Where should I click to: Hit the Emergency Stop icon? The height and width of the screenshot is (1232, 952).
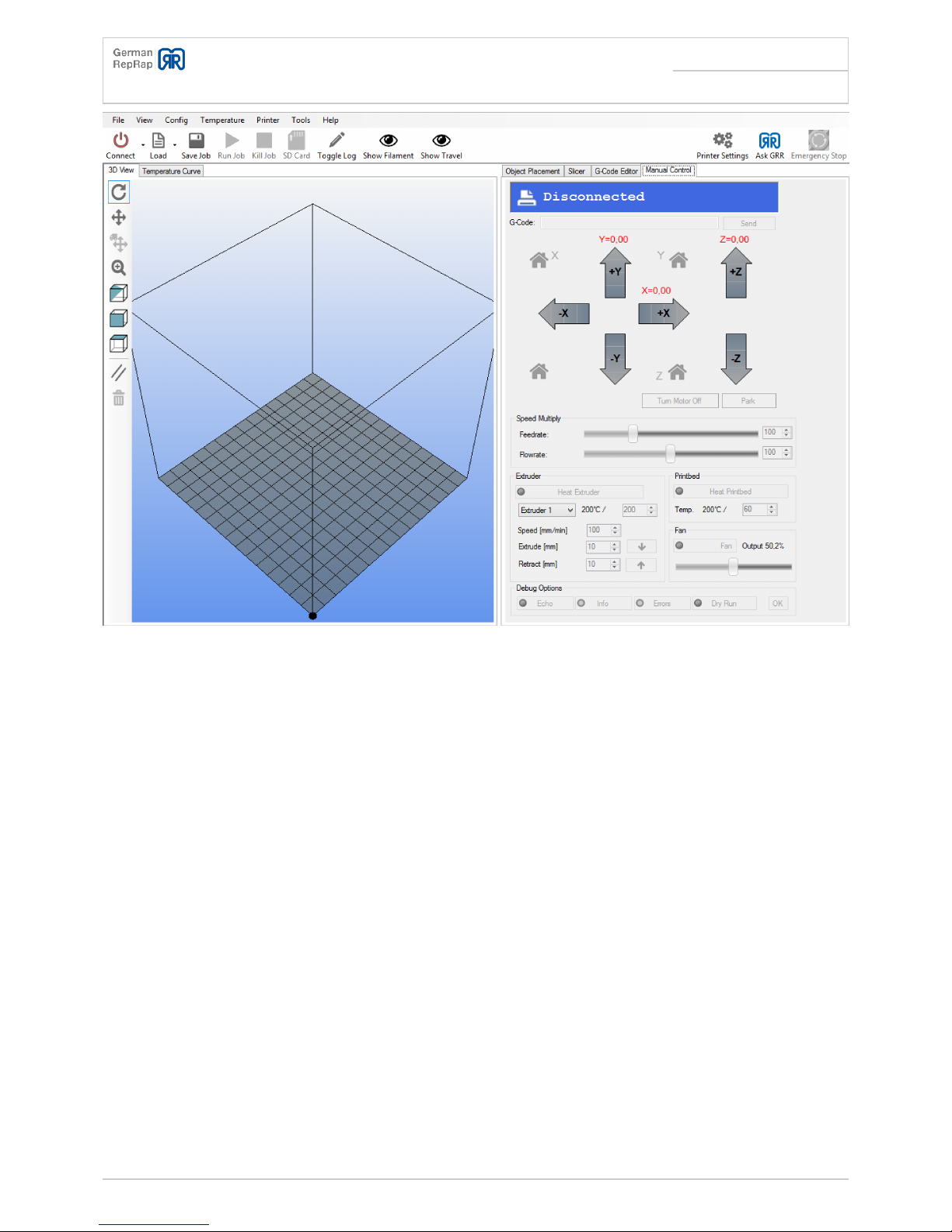[818, 140]
